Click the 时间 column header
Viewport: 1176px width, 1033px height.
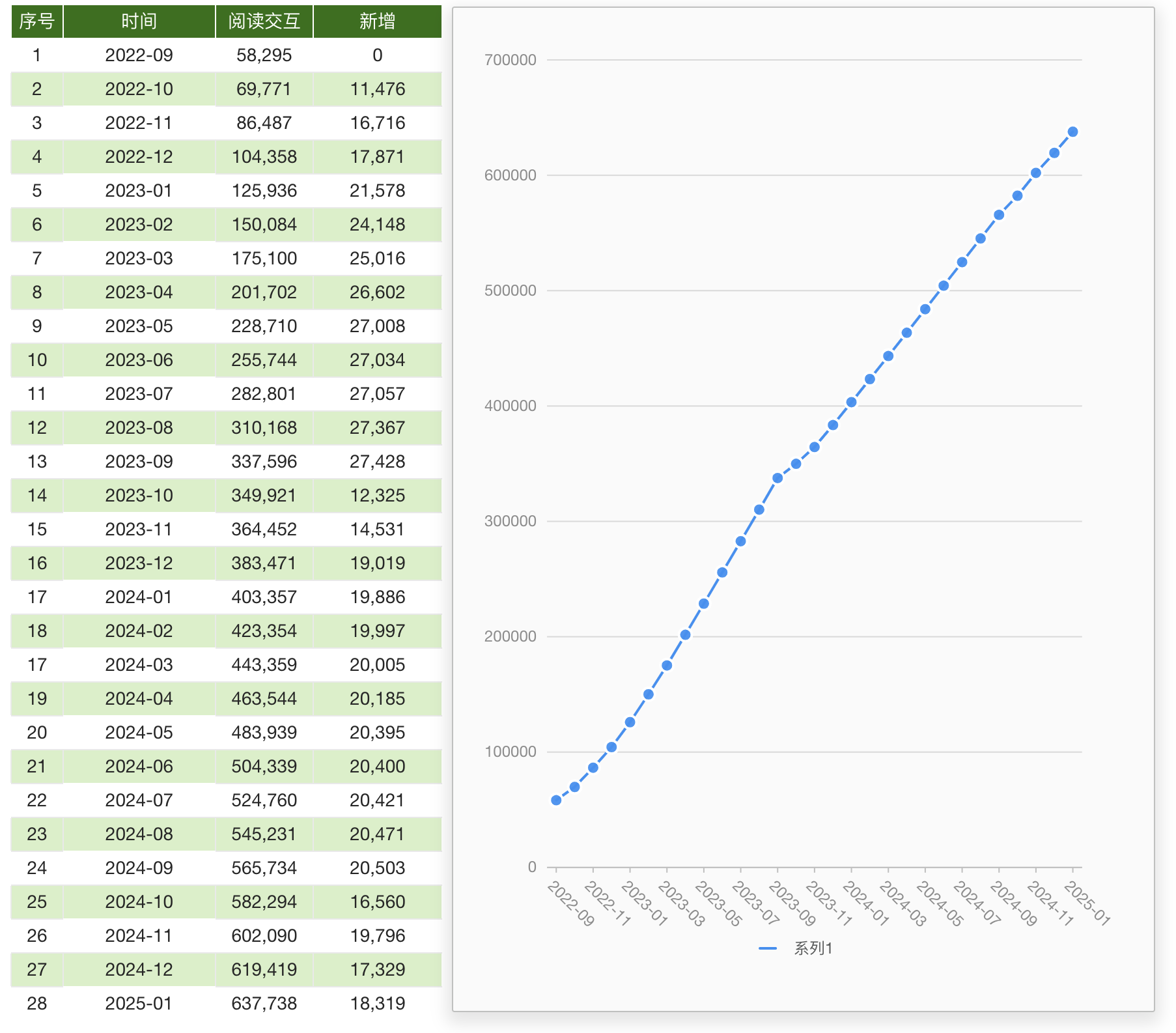pyautogui.click(x=139, y=21)
